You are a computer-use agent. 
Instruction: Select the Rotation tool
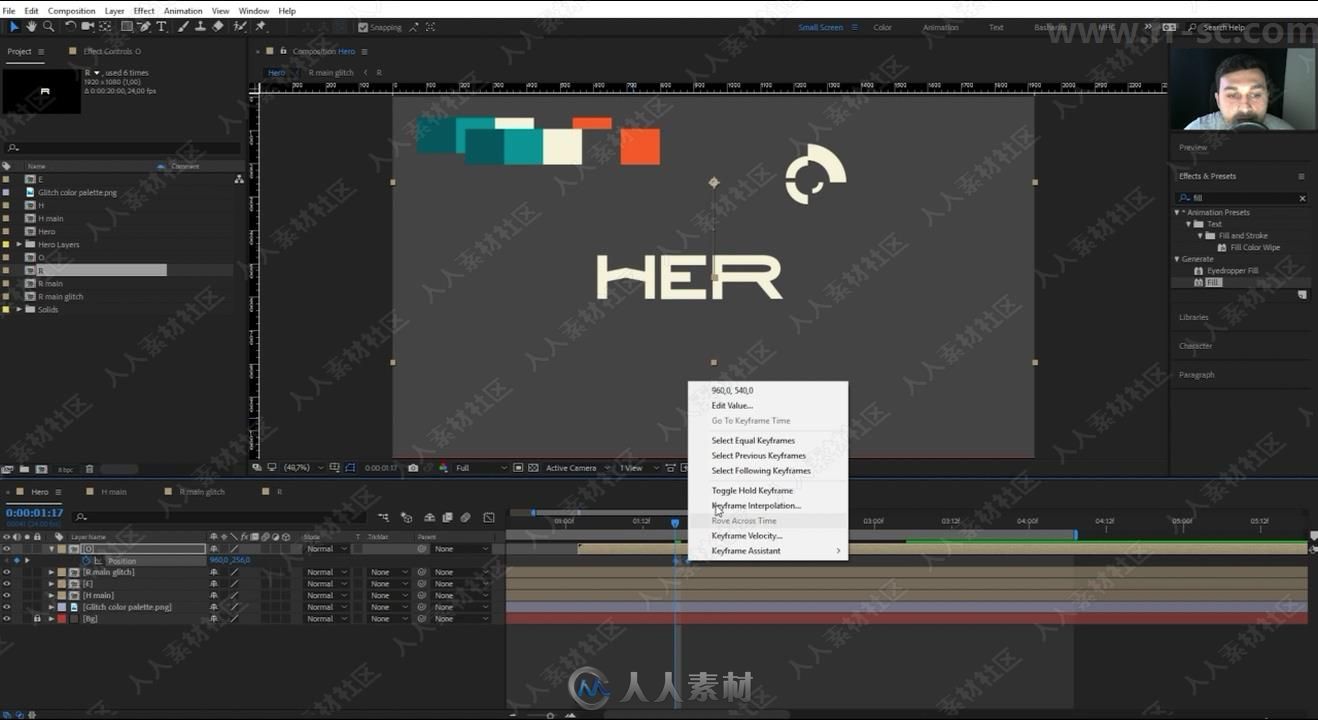coord(71,27)
